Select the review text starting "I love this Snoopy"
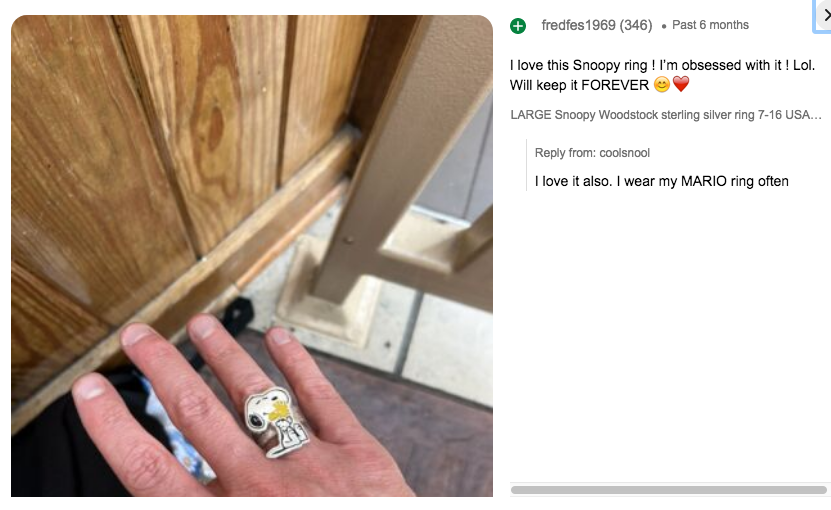The width and height of the screenshot is (831, 510). 662,75
